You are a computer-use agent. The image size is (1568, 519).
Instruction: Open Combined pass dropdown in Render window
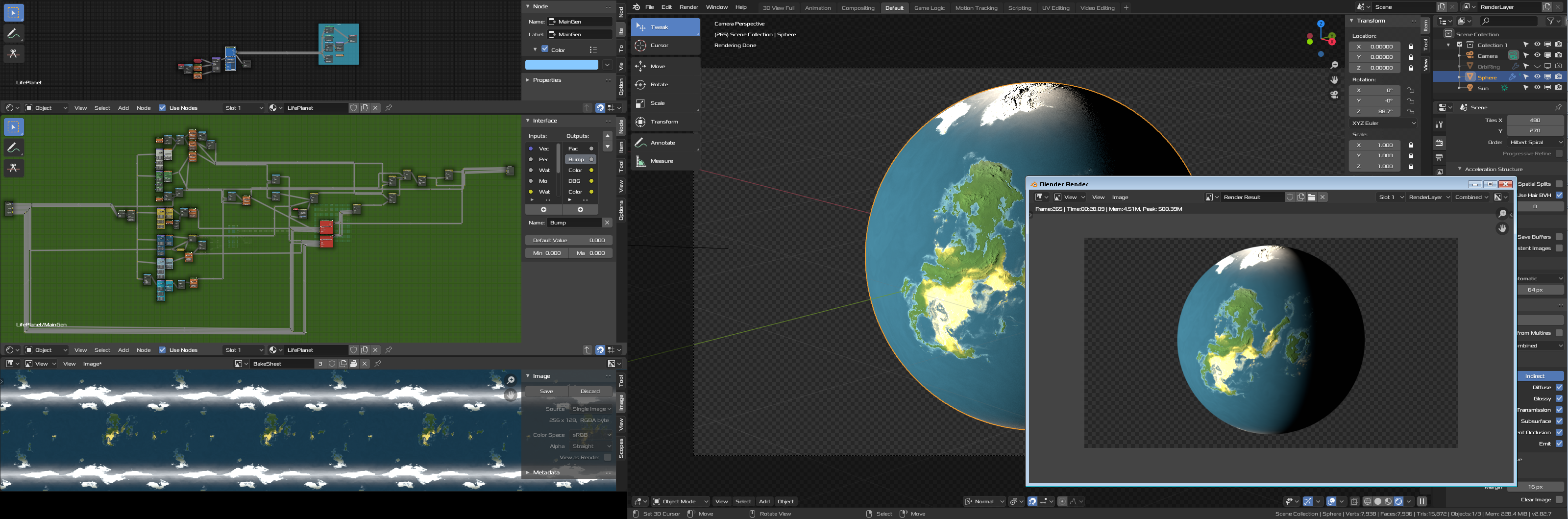coord(1471,198)
